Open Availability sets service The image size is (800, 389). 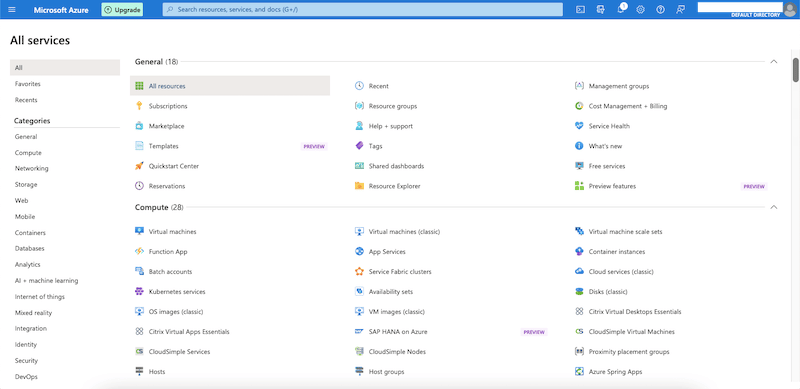coord(391,291)
